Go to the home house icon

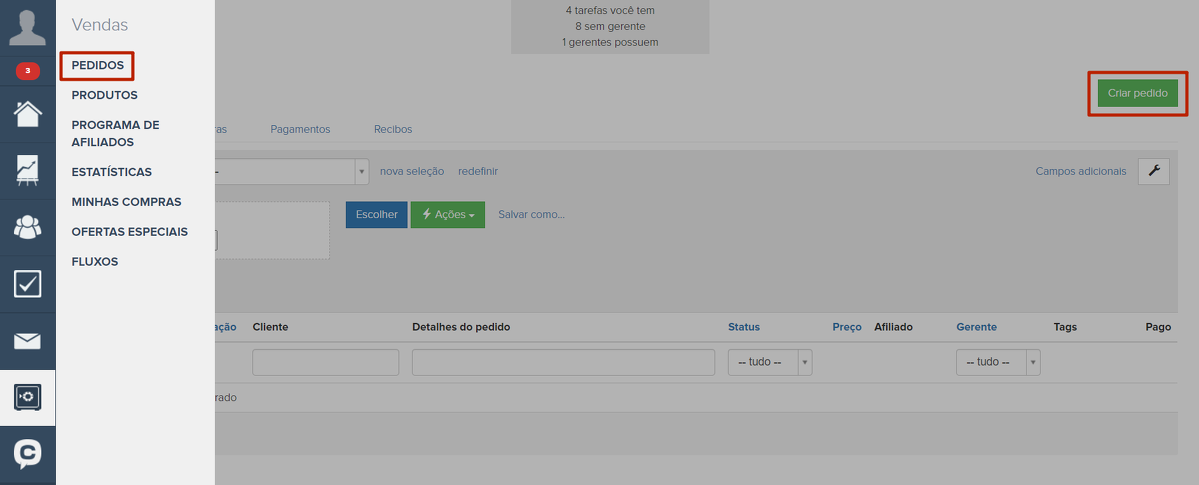[28, 113]
